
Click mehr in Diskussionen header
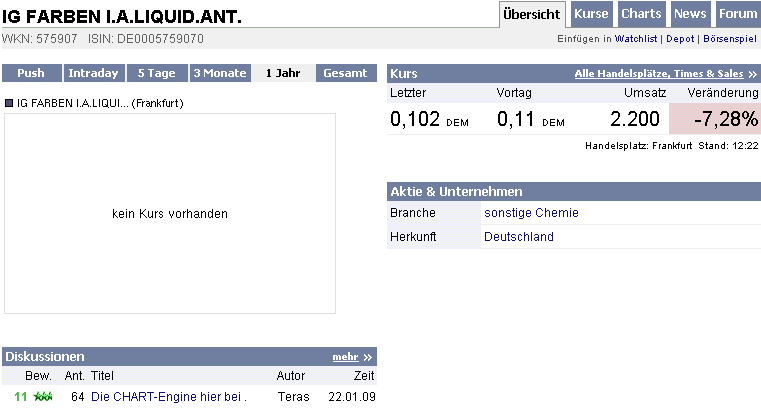pos(345,357)
